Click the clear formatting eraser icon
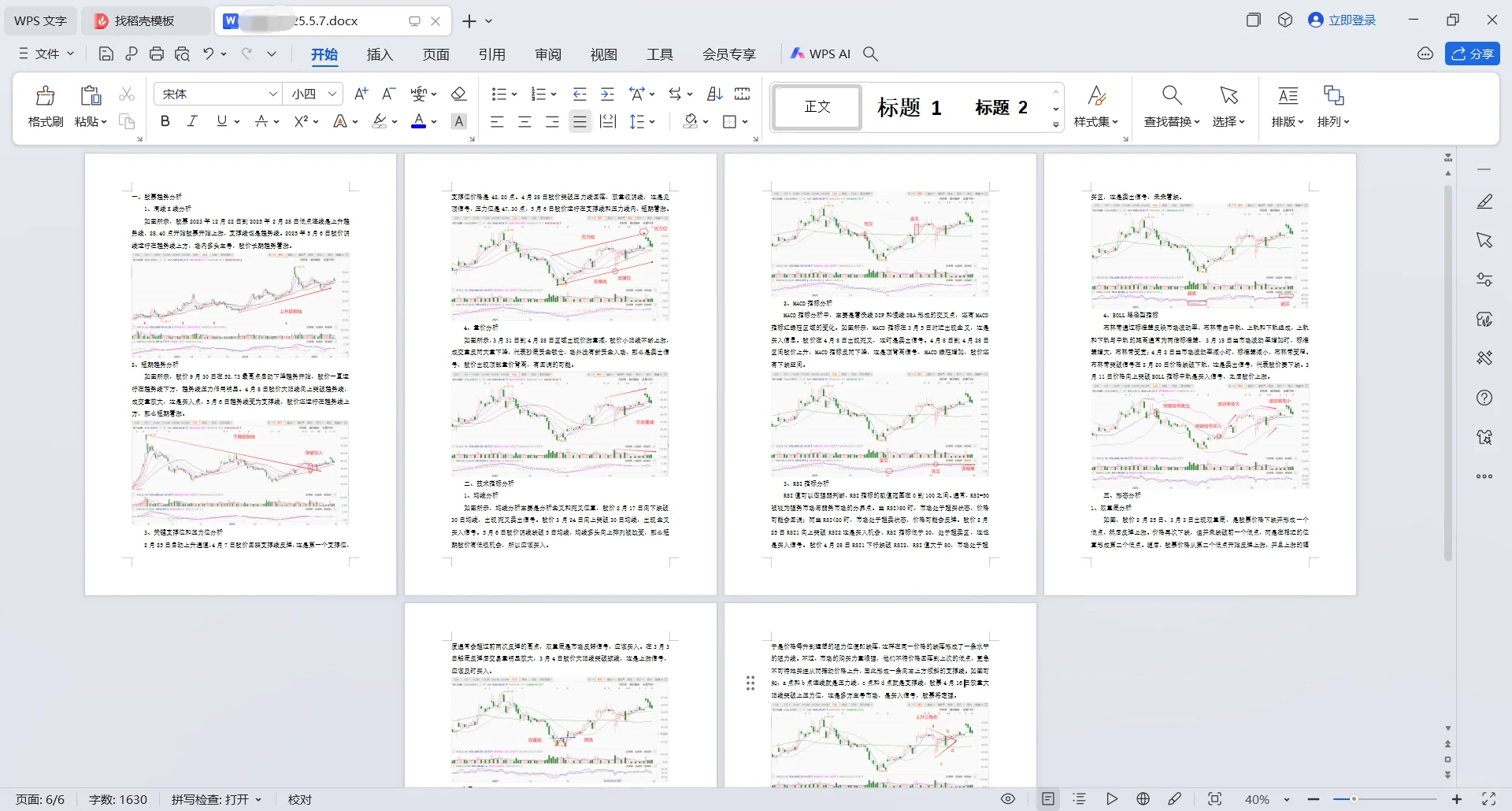This screenshot has width=1512, height=811. pyautogui.click(x=459, y=94)
